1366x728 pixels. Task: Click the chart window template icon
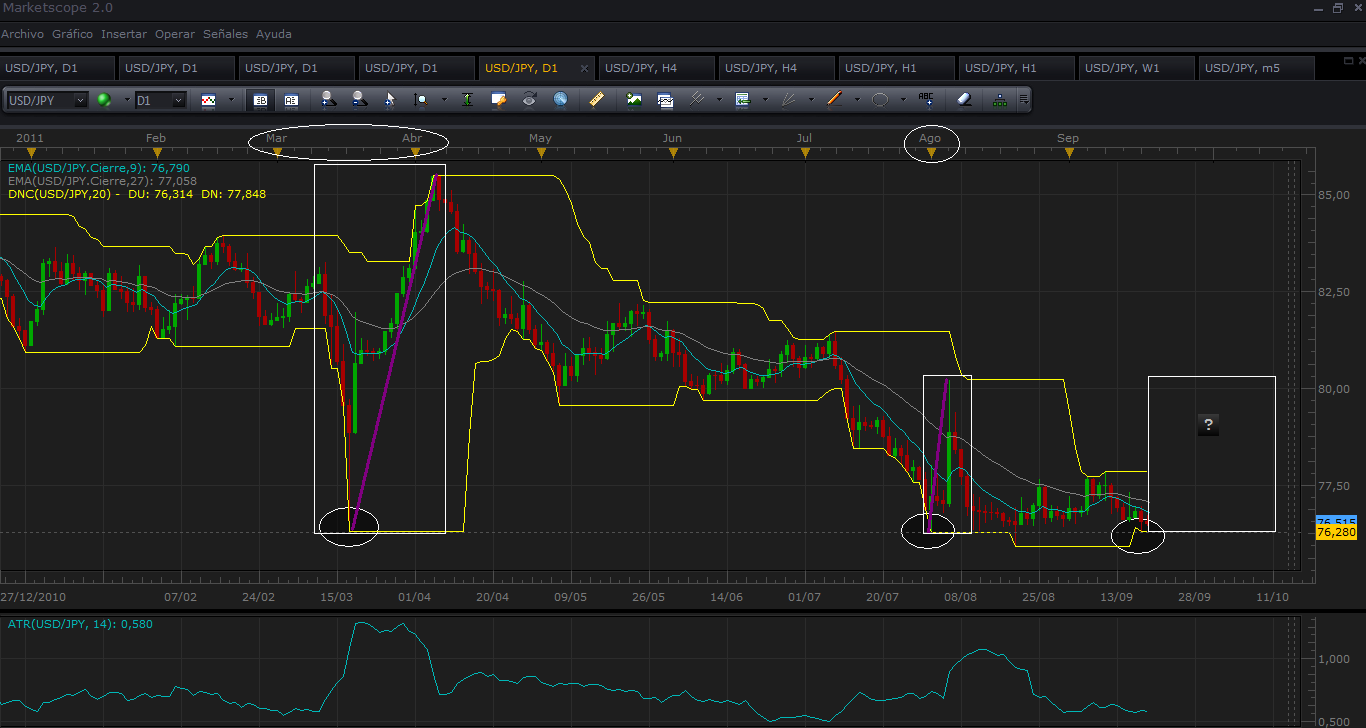coord(665,100)
